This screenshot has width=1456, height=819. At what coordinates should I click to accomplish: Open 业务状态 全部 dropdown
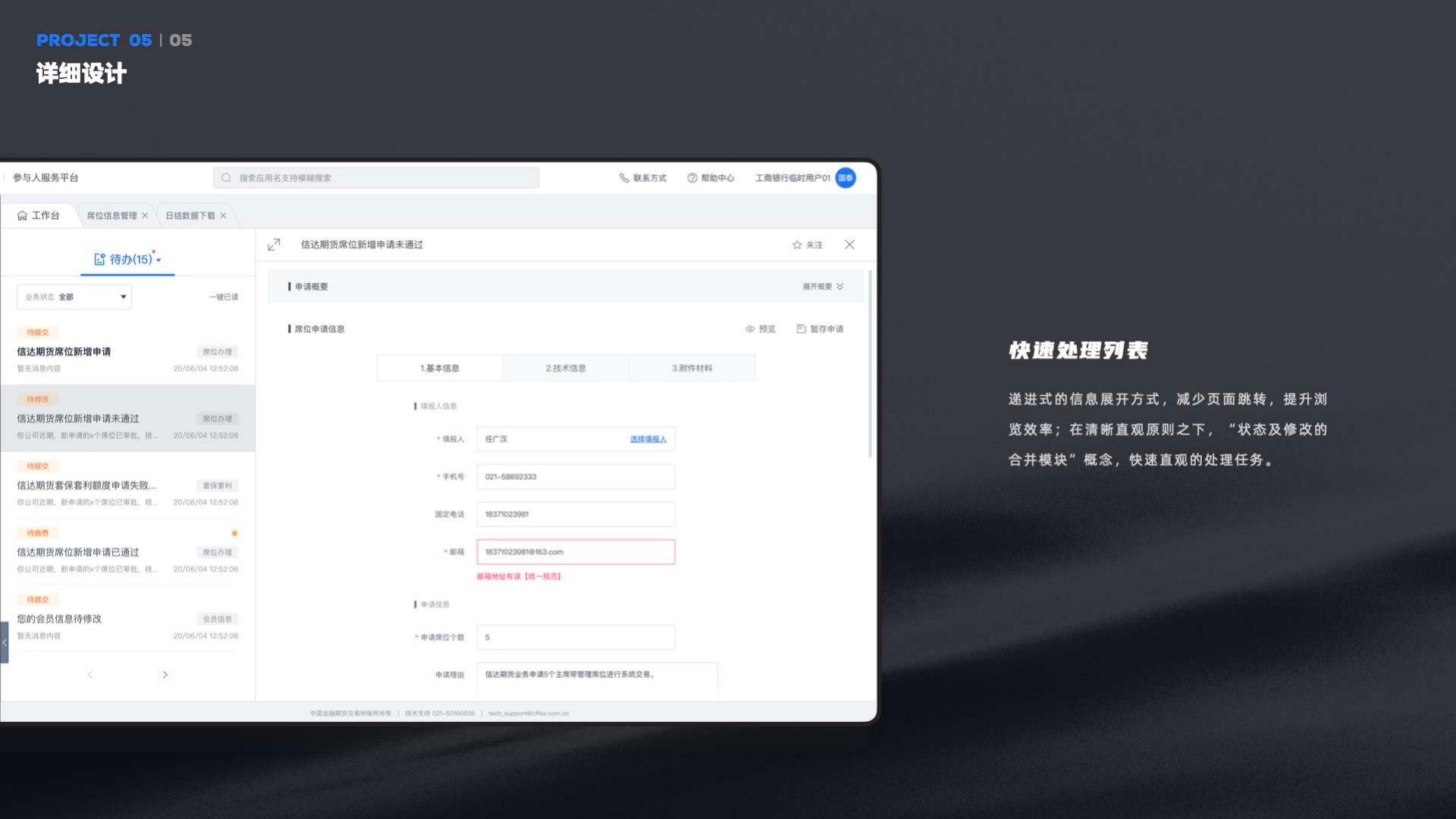point(74,297)
